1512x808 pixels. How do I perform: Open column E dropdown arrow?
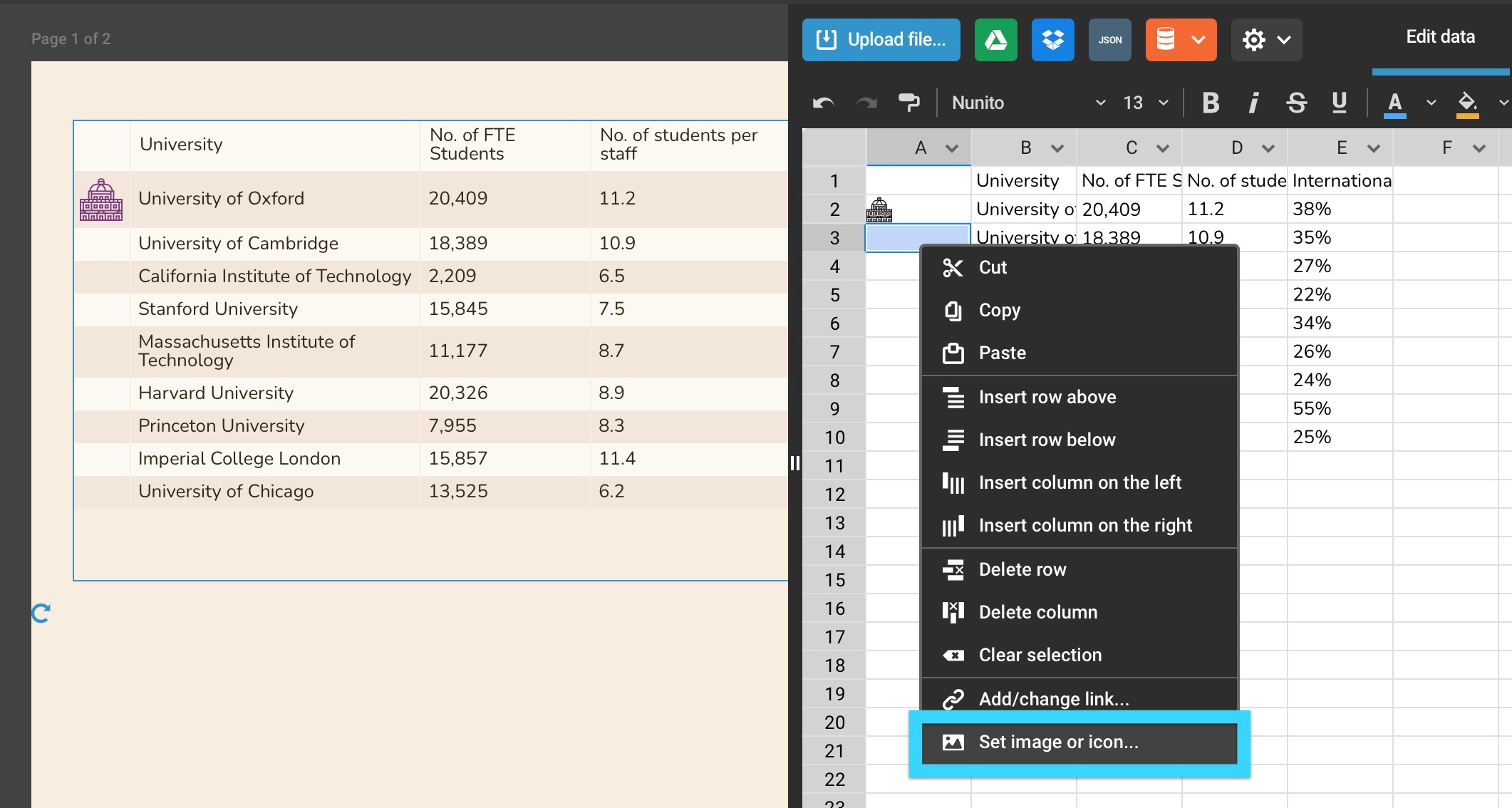(x=1374, y=148)
